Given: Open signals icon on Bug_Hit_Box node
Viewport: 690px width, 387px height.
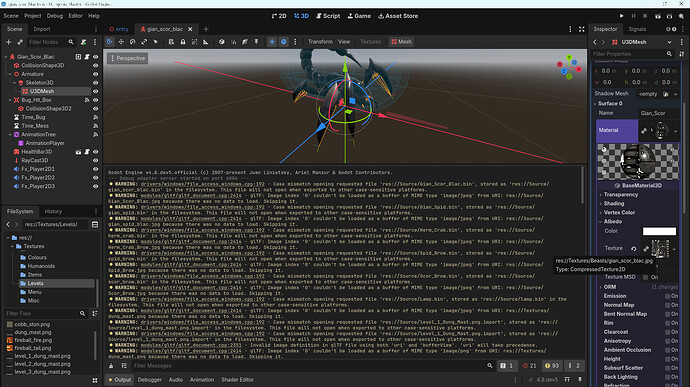Looking at the screenshot, I should pyautogui.click(x=87, y=100).
